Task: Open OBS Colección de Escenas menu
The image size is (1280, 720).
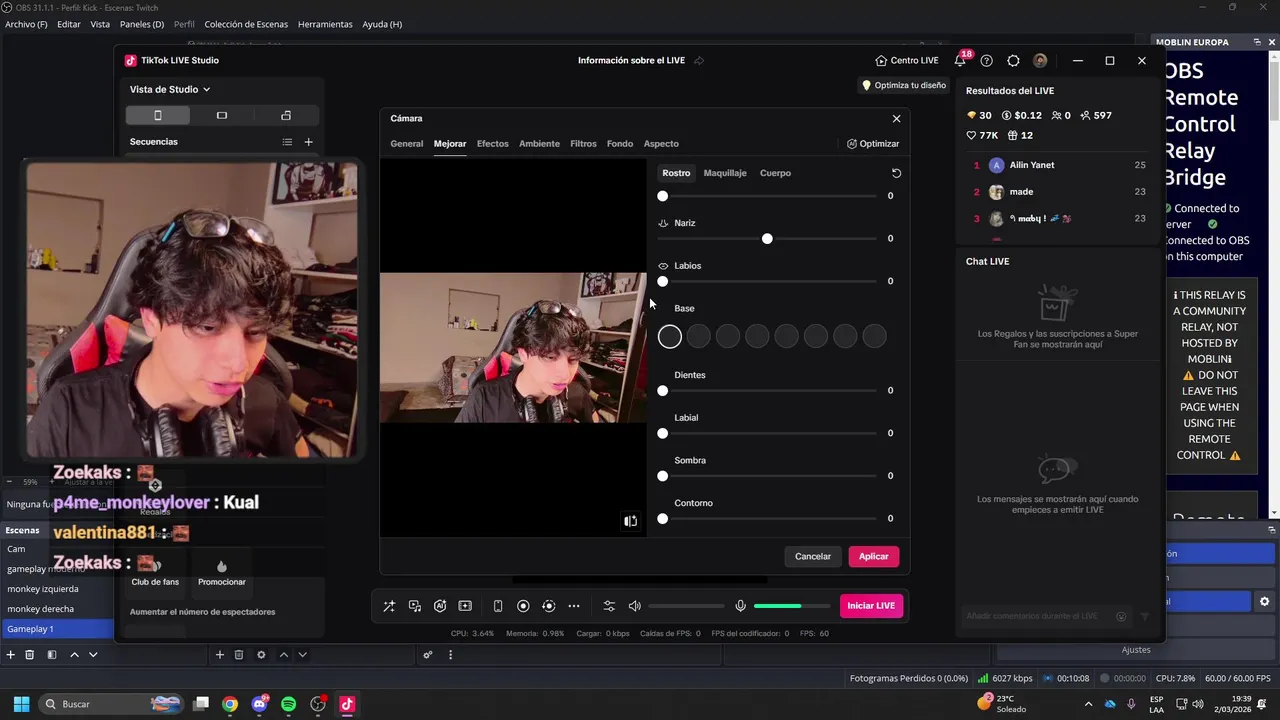Action: pyautogui.click(x=246, y=24)
